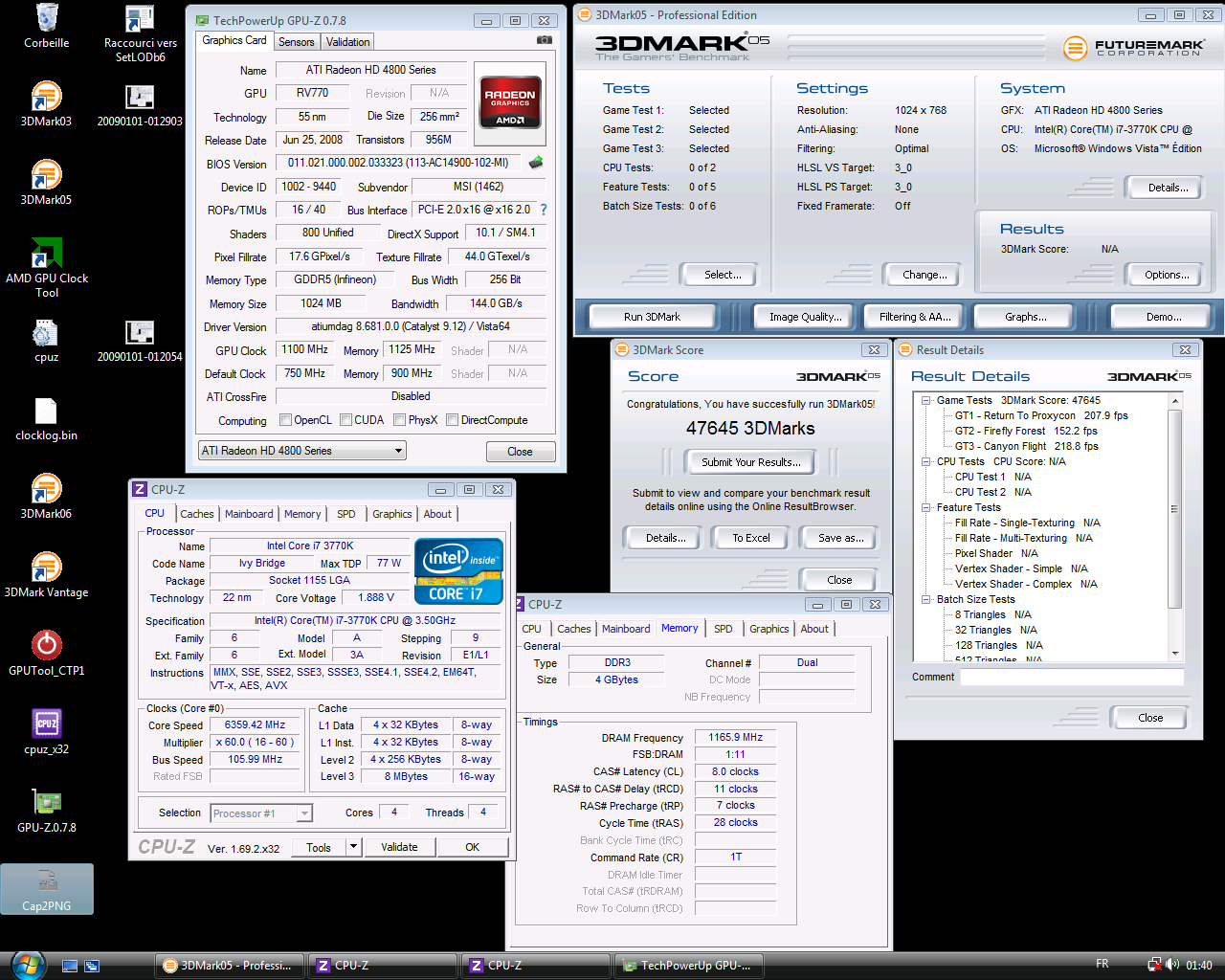Image resolution: width=1225 pixels, height=980 pixels.
Task: Click Options... button under Results
Action: click(x=1167, y=275)
